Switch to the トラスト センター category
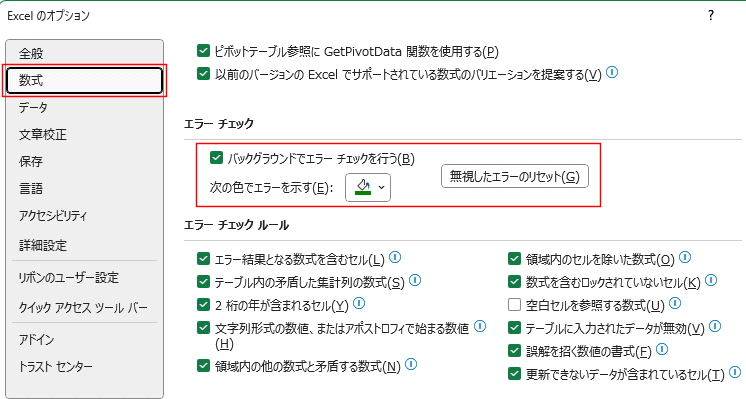 click(55, 367)
